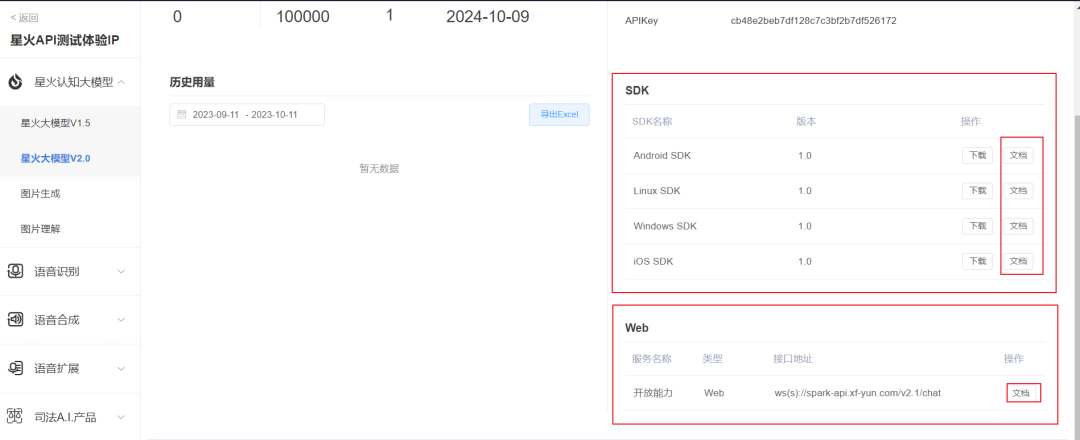Download the Linux SDK
The width and height of the screenshot is (1080, 440).
point(977,191)
